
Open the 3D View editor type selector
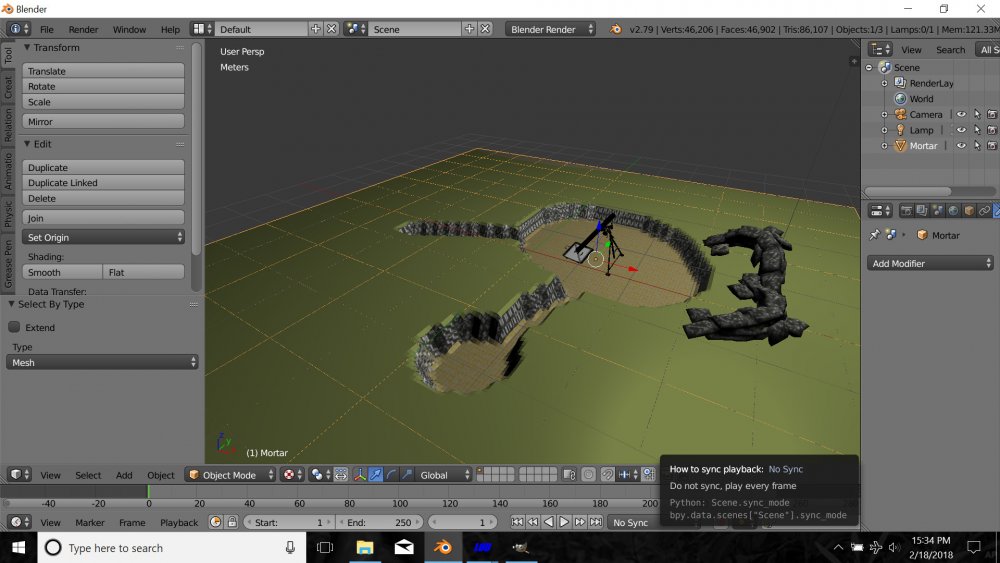(19, 474)
